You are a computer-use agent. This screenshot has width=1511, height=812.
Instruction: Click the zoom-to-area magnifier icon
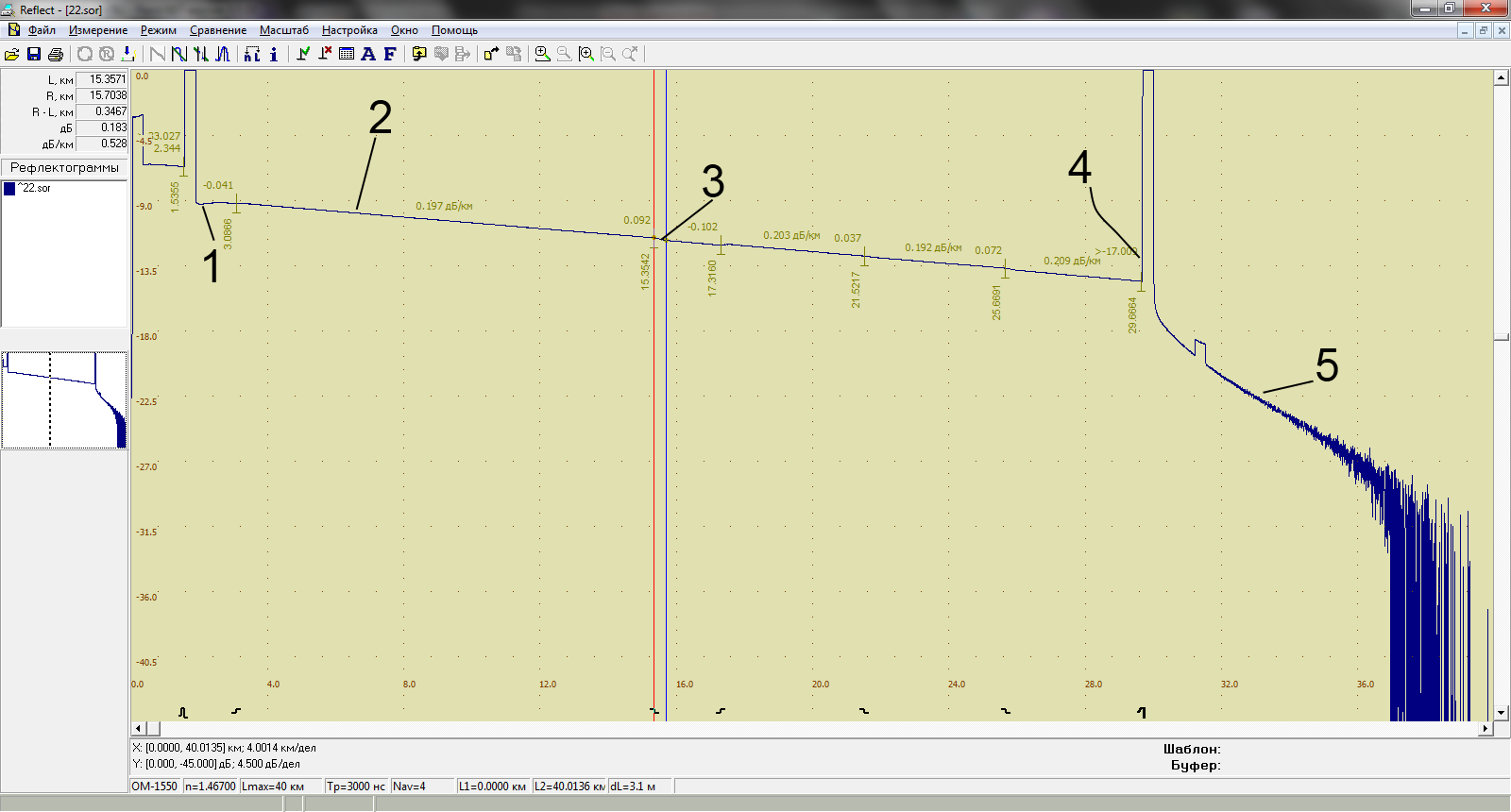586,54
